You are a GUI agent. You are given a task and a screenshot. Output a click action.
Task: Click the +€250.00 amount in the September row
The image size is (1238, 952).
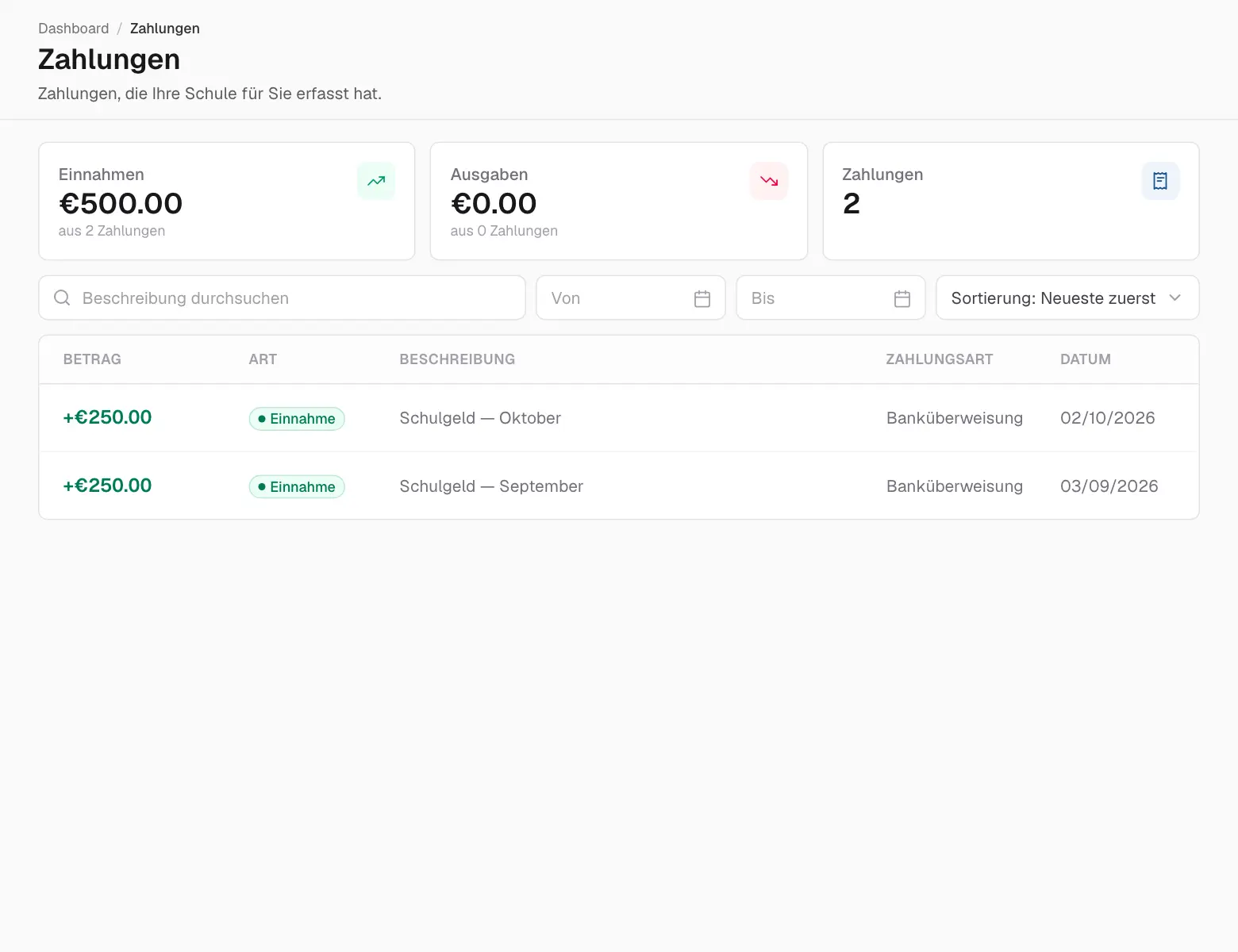pyautogui.click(x=107, y=486)
